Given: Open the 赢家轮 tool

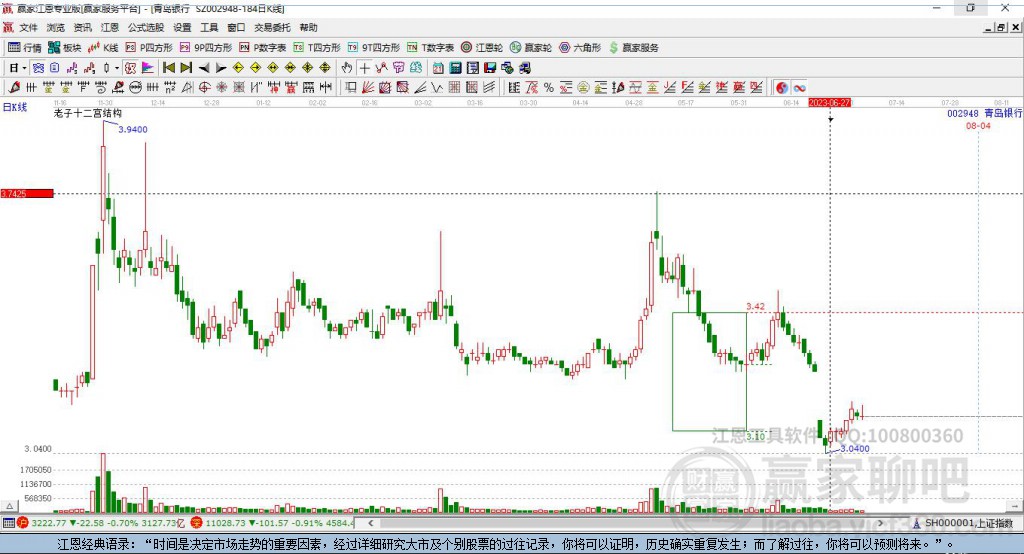Looking at the screenshot, I should pyautogui.click(x=531, y=48).
